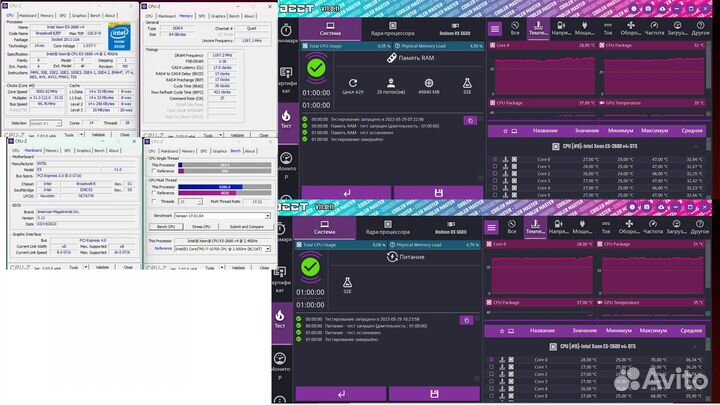Image resolution: width=720 pixels, height=405 pixels.
Task: Click Submit and Compare button
Action: (x=247, y=227)
